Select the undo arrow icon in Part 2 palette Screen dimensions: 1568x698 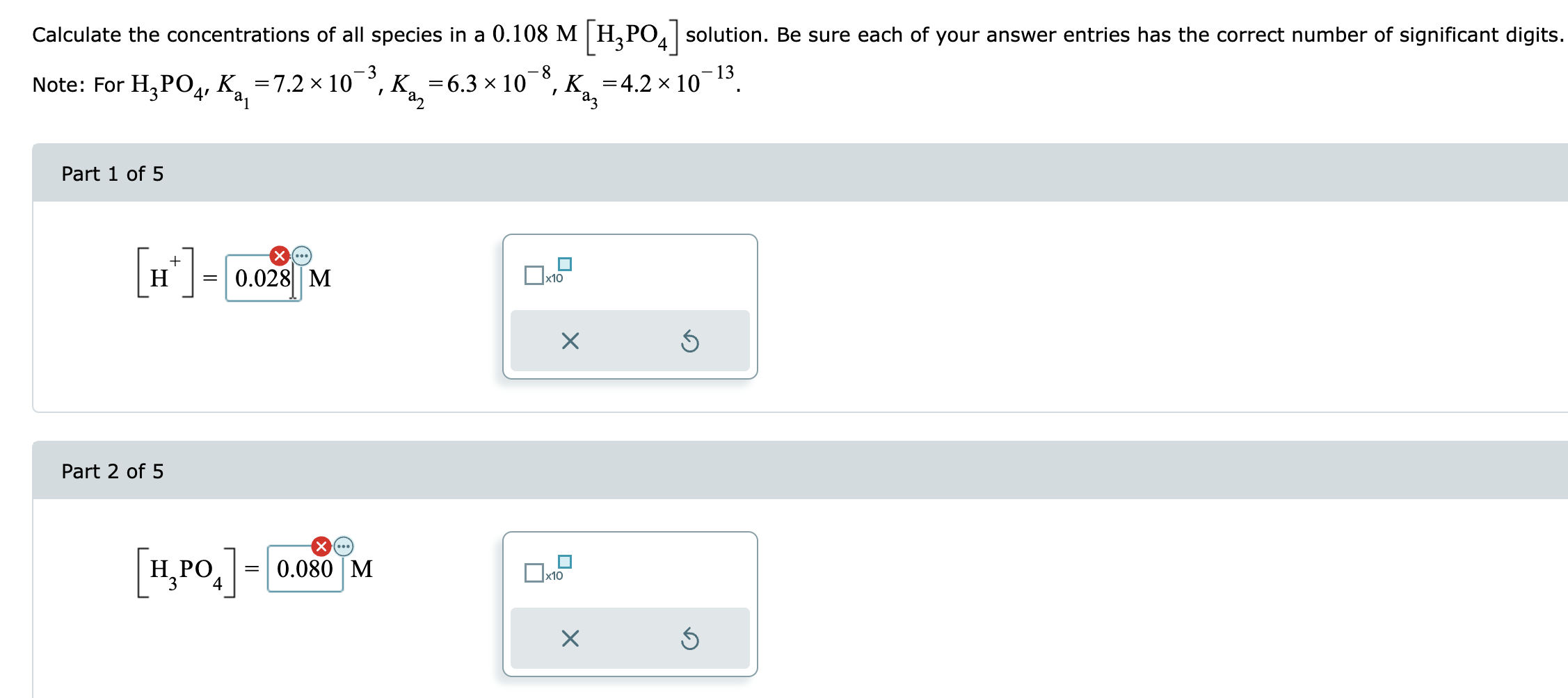point(690,638)
